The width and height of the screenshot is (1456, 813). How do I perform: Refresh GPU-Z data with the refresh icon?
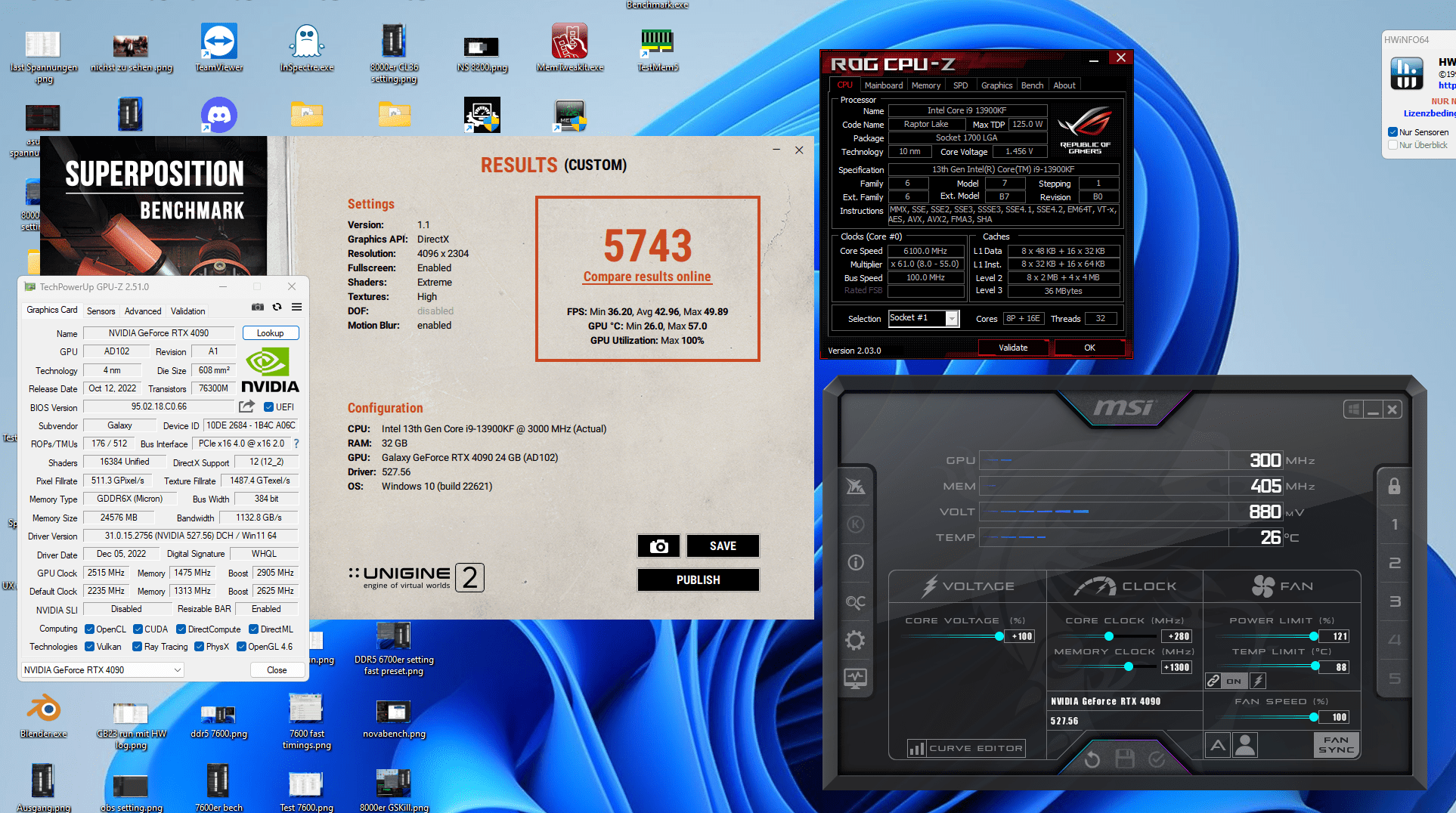pyautogui.click(x=277, y=307)
